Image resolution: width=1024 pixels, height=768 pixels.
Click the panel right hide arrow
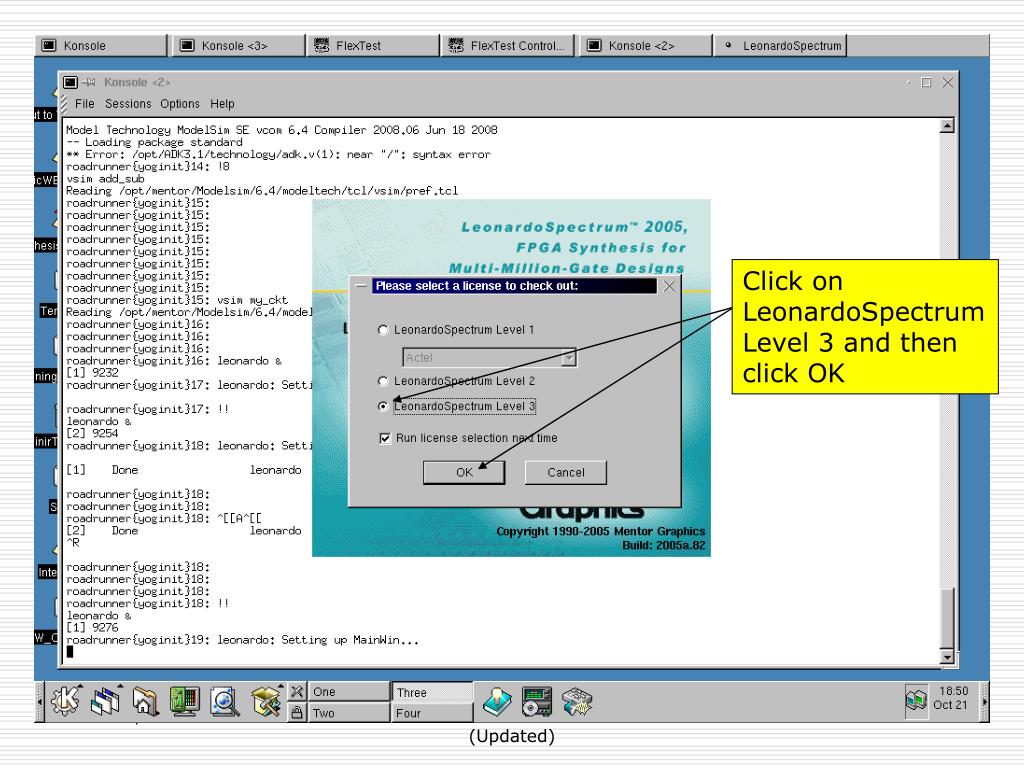pyautogui.click(x=984, y=702)
